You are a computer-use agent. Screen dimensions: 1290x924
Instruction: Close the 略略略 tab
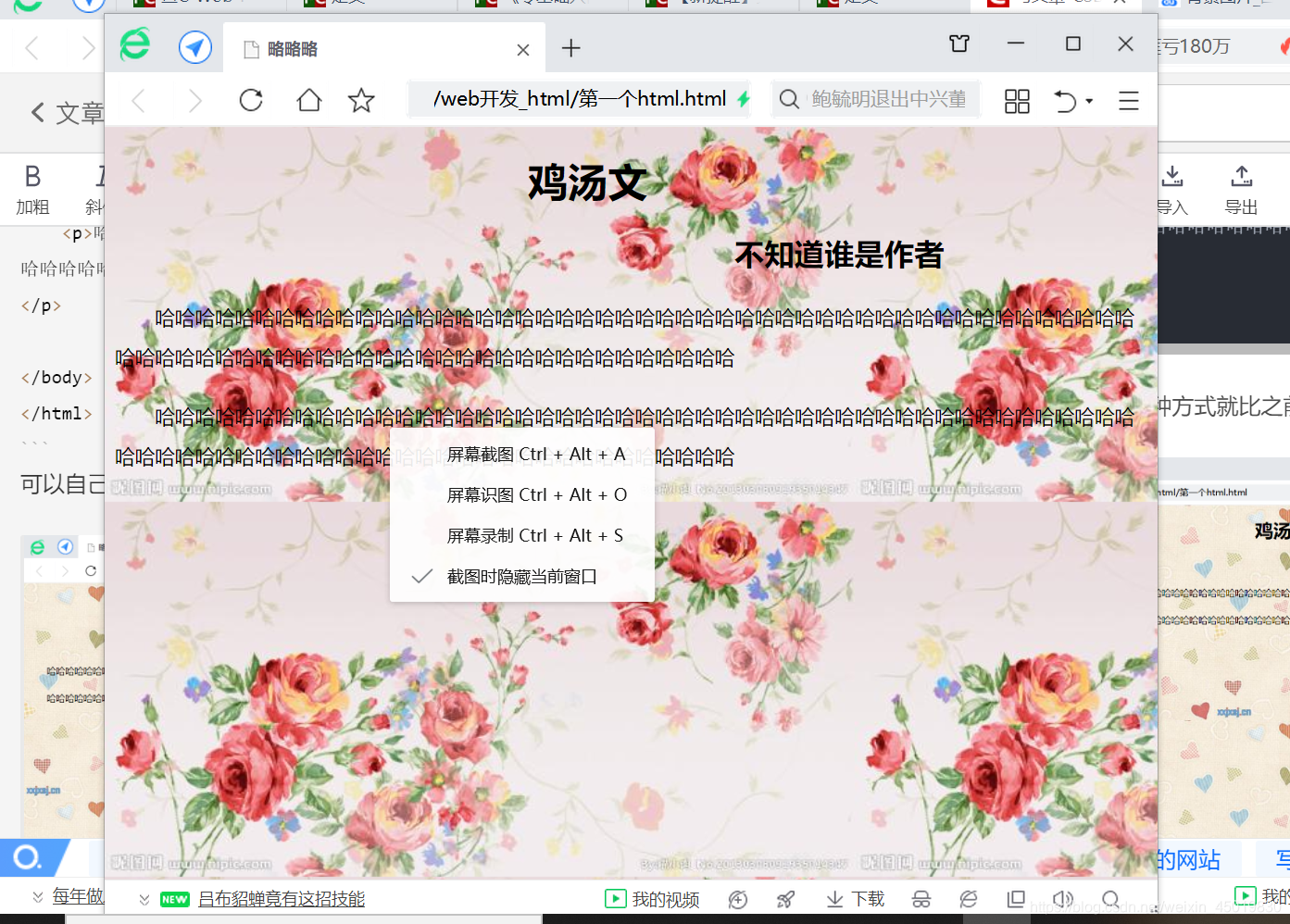pos(523,50)
